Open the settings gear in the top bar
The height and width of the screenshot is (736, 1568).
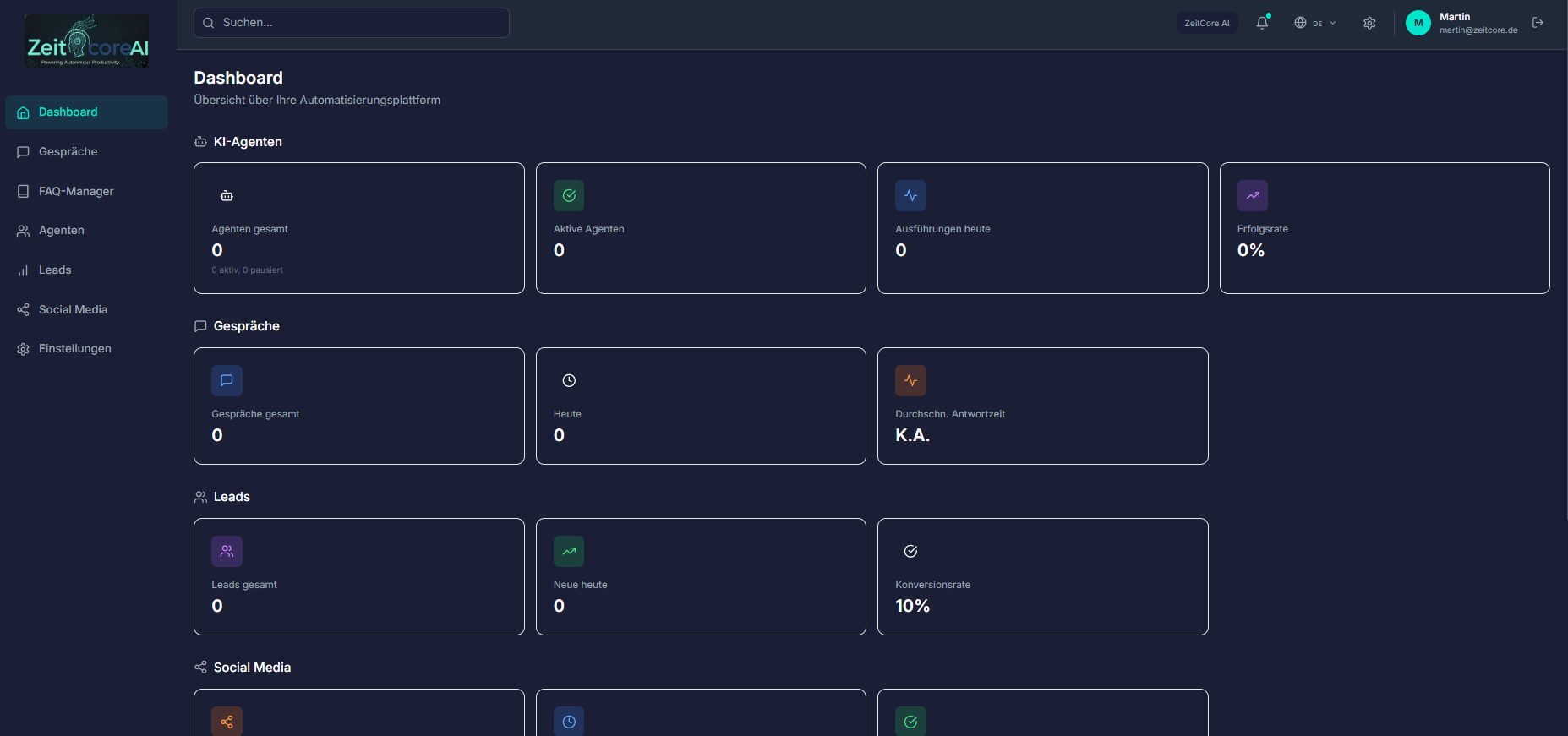(1369, 23)
